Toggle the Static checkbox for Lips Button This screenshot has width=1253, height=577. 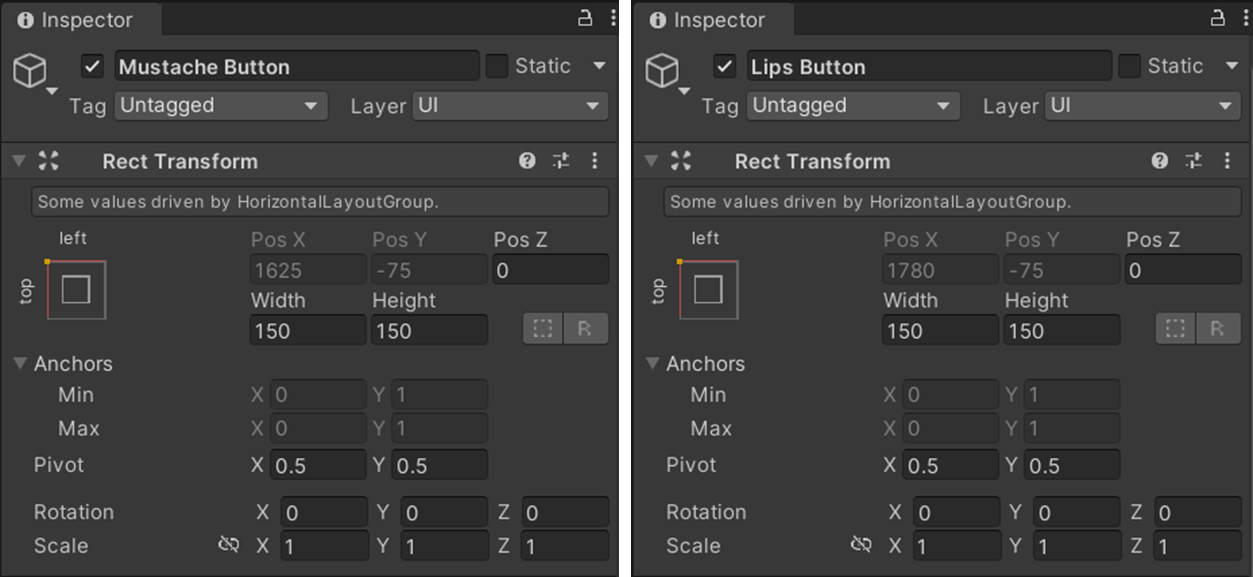pos(1129,67)
